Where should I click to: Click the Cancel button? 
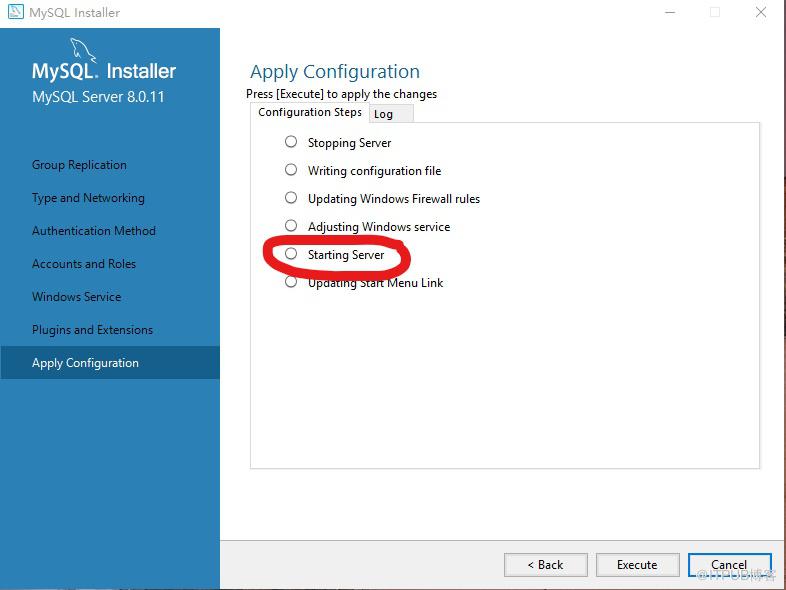click(729, 565)
